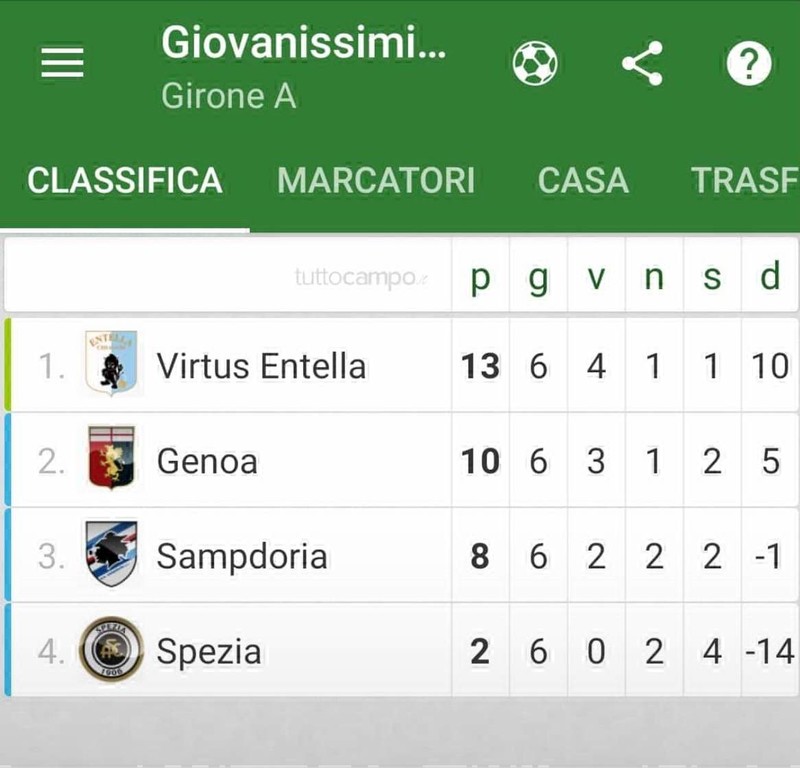Expand the Giovanissimi title with Girone A
Image resolution: width=800 pixels, height=768 pixels.
[304, 66]
